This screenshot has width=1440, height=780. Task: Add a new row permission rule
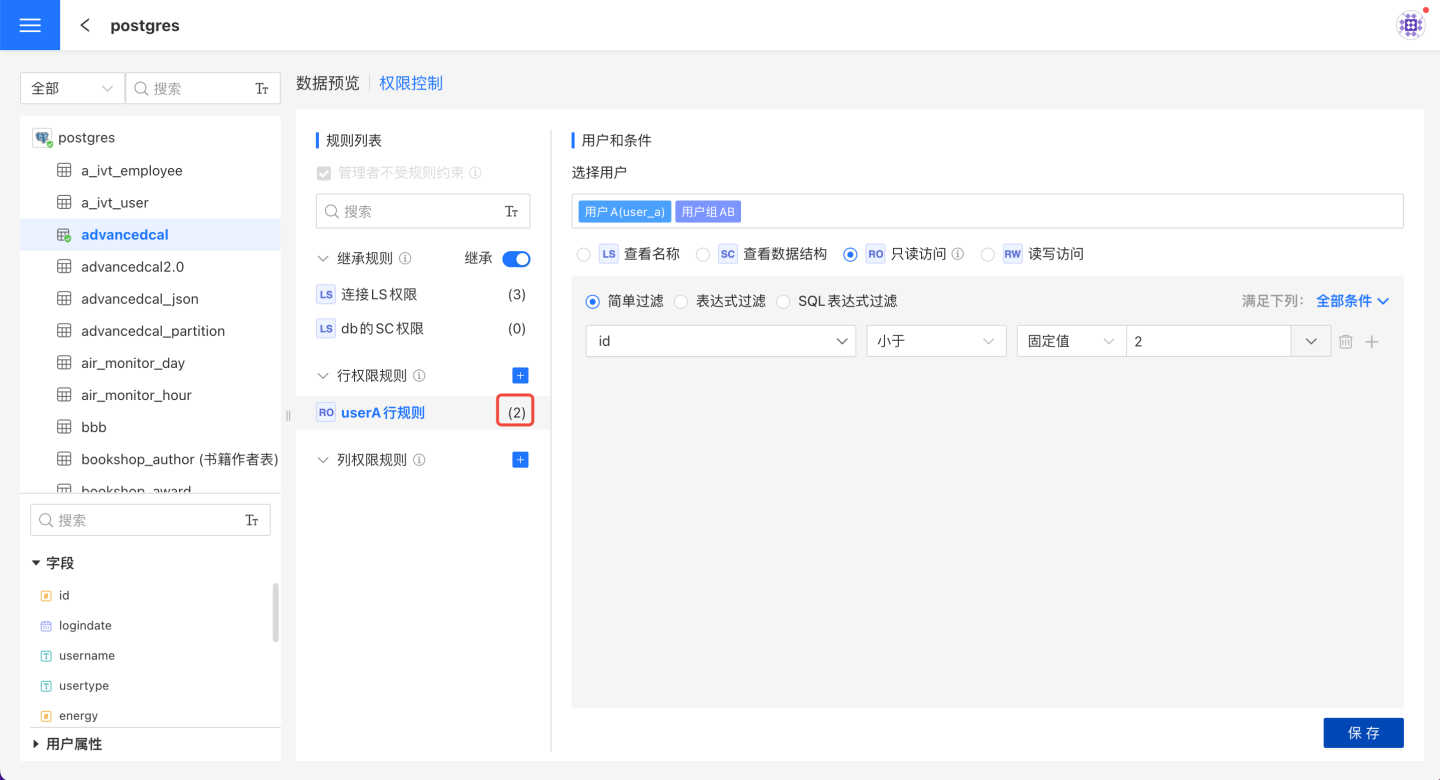click(x=520, y=376)
